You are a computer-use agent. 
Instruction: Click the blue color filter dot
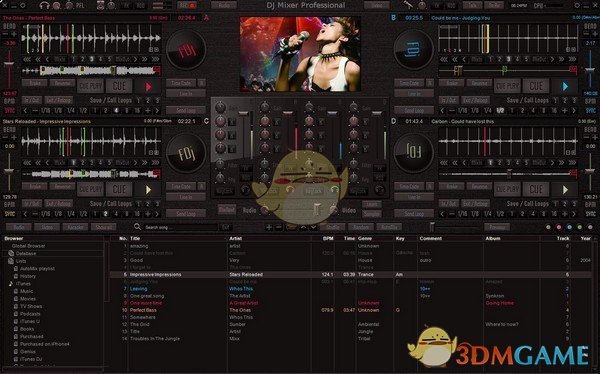tap(569, 227)
